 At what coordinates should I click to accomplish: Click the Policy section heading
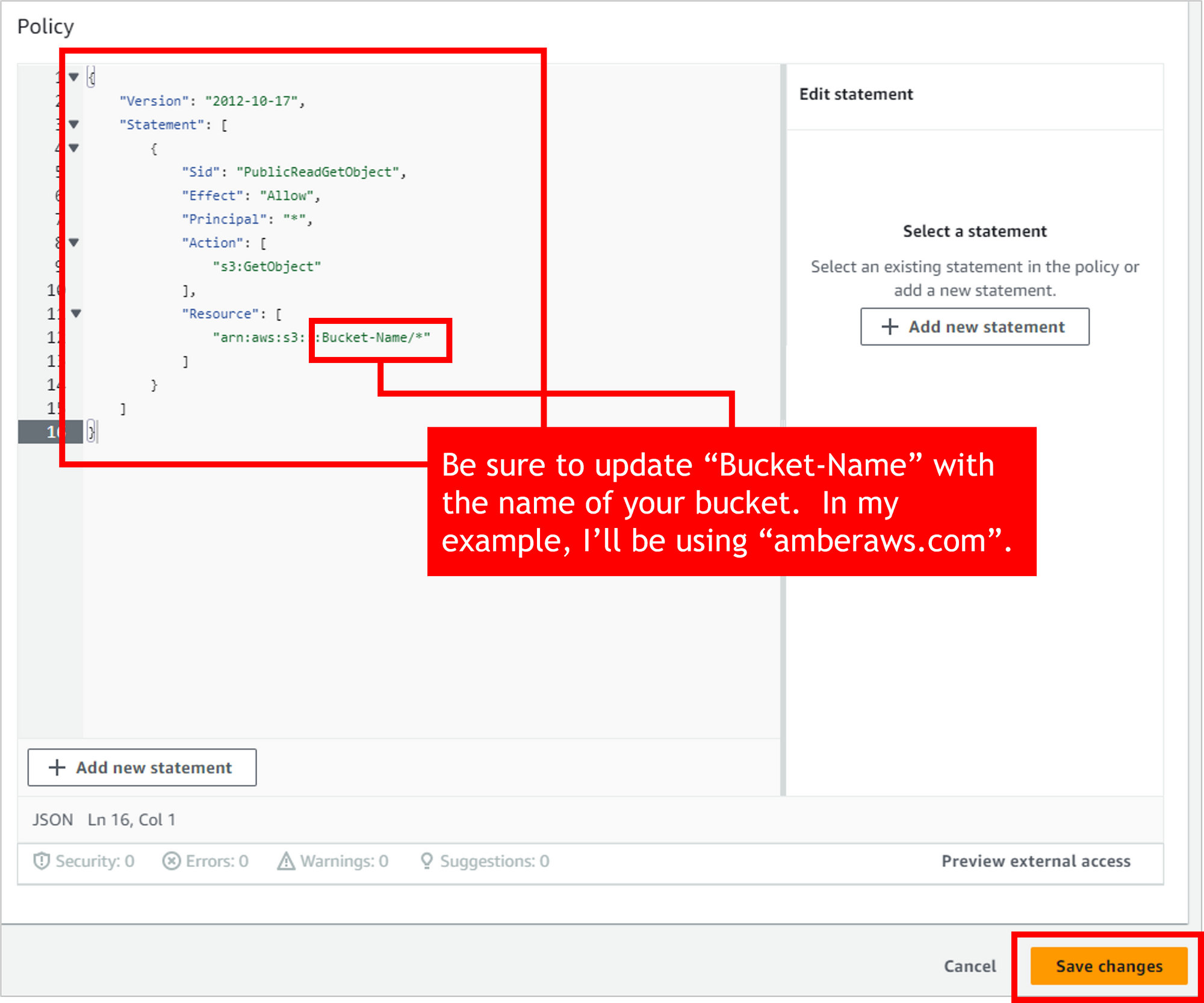tap(46, 26)
